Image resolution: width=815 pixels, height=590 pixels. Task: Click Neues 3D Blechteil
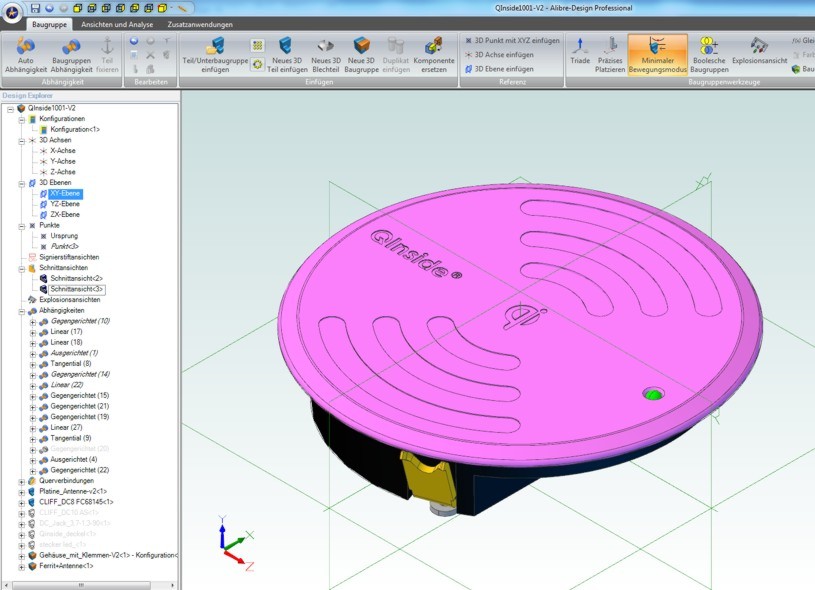[x=326, y=55]
